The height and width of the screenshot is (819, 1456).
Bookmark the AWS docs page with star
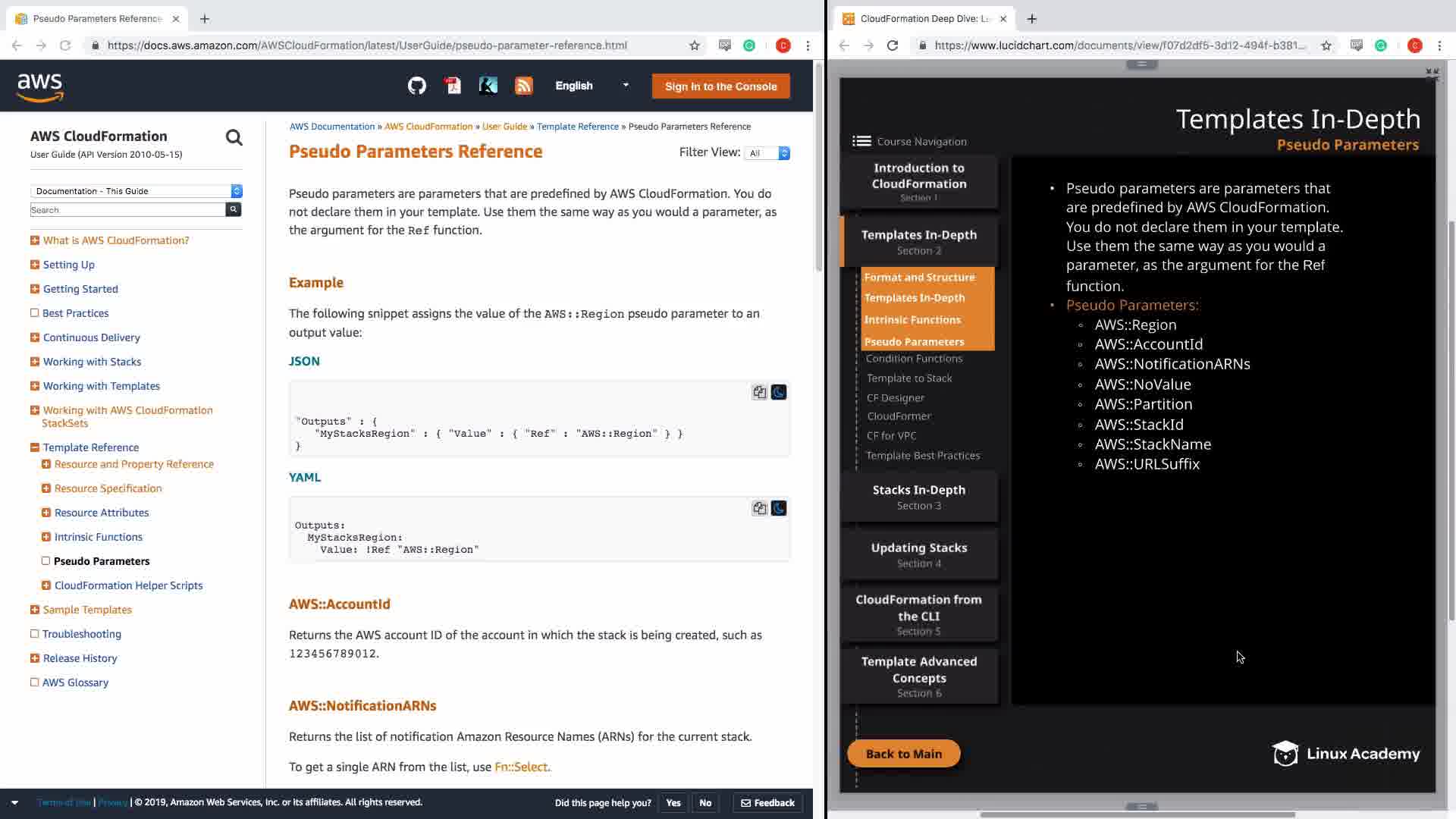point(694,45)
